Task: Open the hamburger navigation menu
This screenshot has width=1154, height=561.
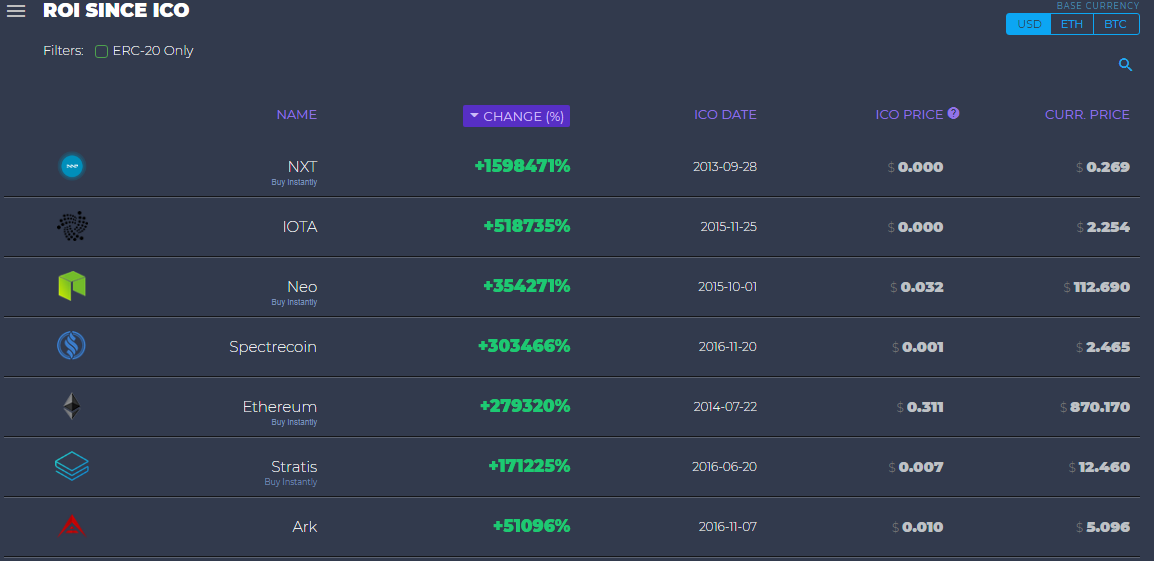Action: click(x=15, y=11)
